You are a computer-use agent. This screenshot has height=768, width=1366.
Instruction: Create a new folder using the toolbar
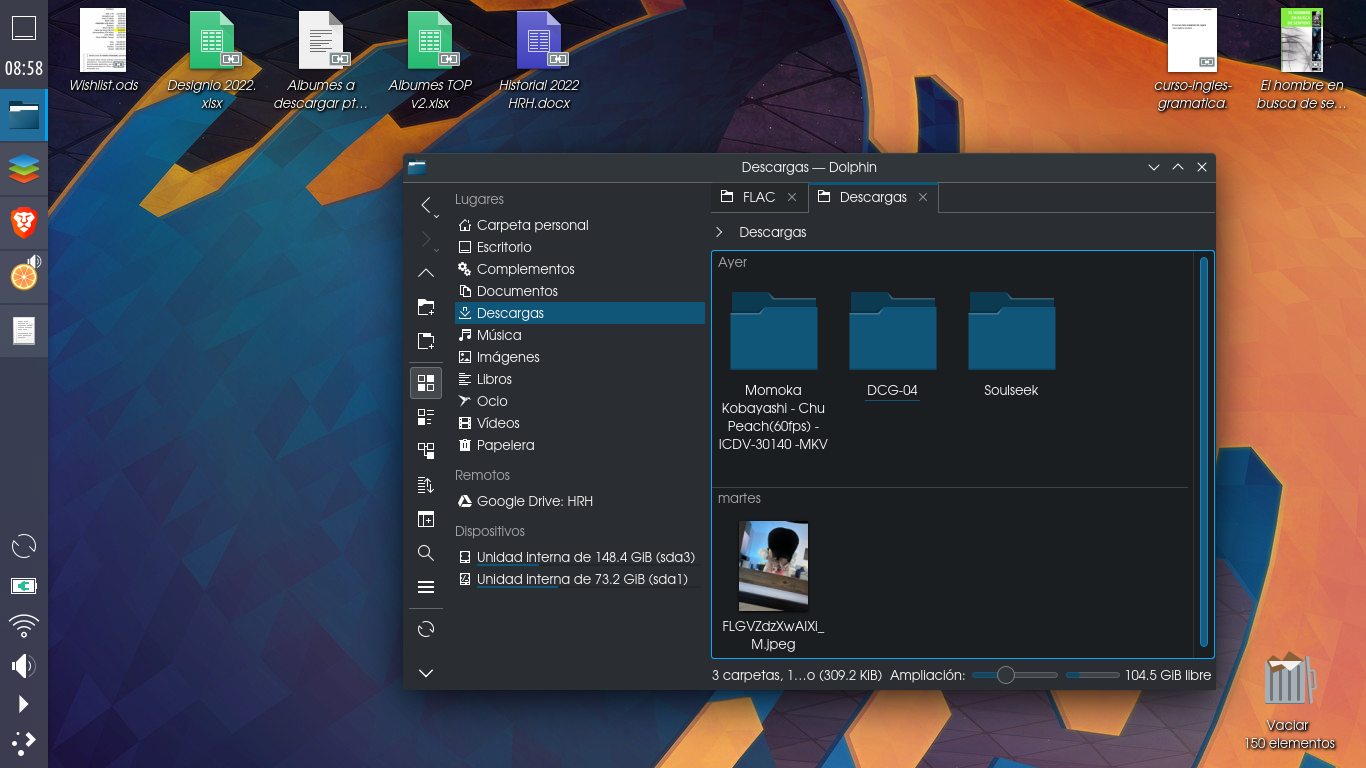click(x=426, y=307)
